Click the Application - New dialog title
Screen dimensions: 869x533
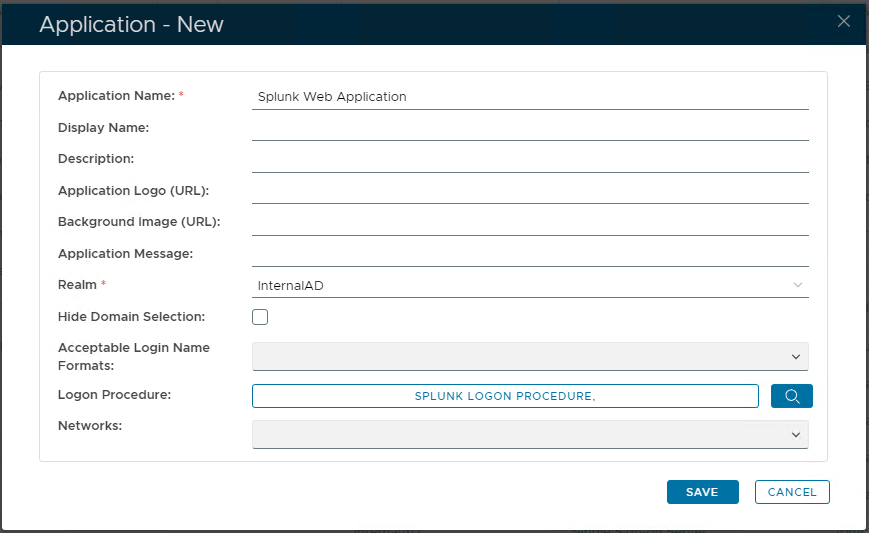pos(131,25)
